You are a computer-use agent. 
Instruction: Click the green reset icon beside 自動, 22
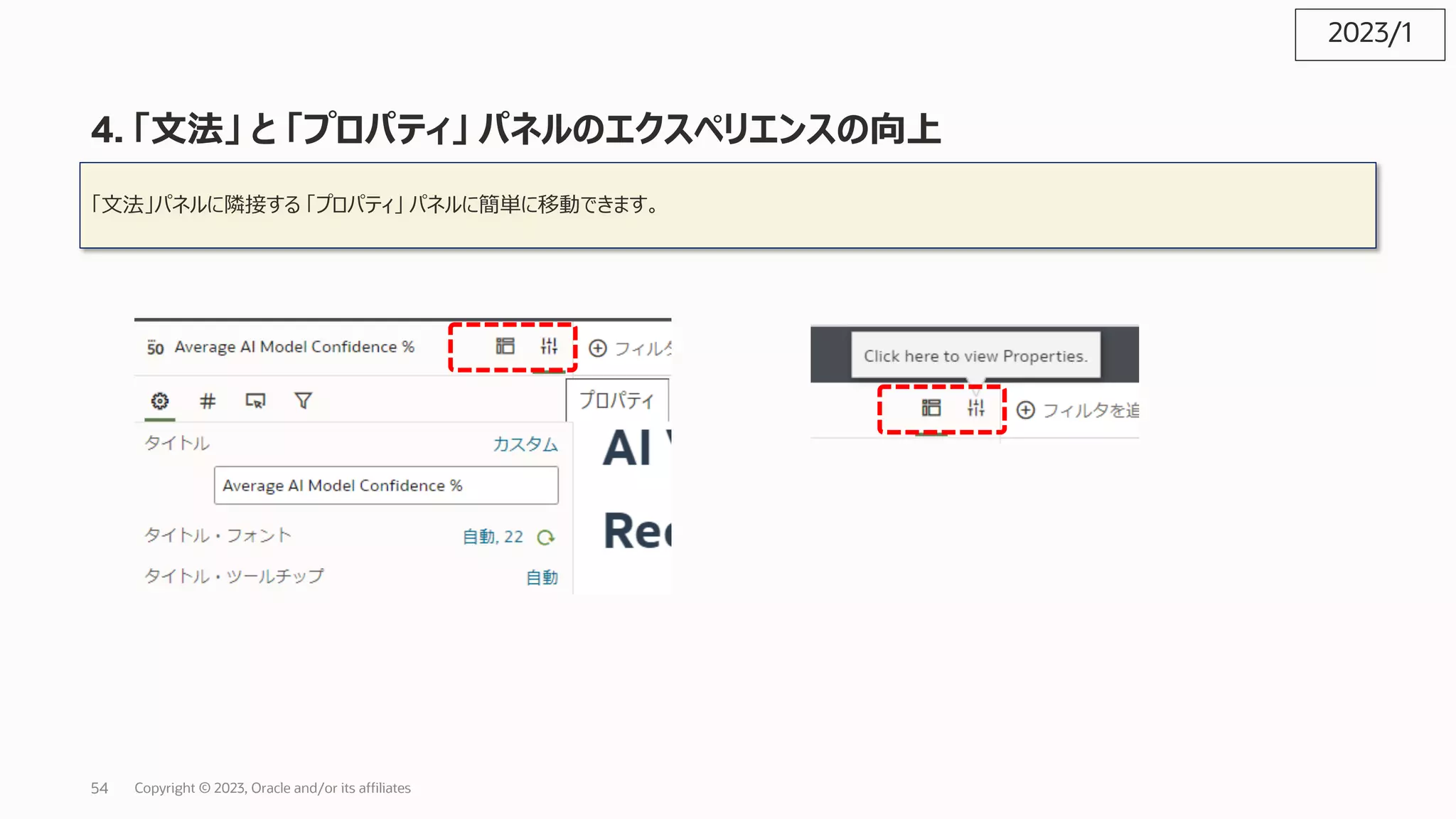coord(545,537)
